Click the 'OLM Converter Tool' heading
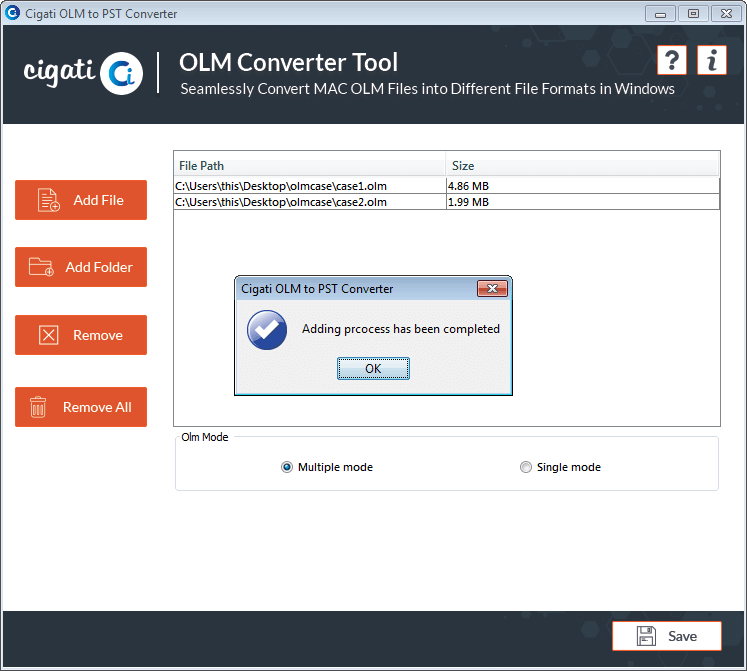Viewport: 747px width, 671px height. 288,62
